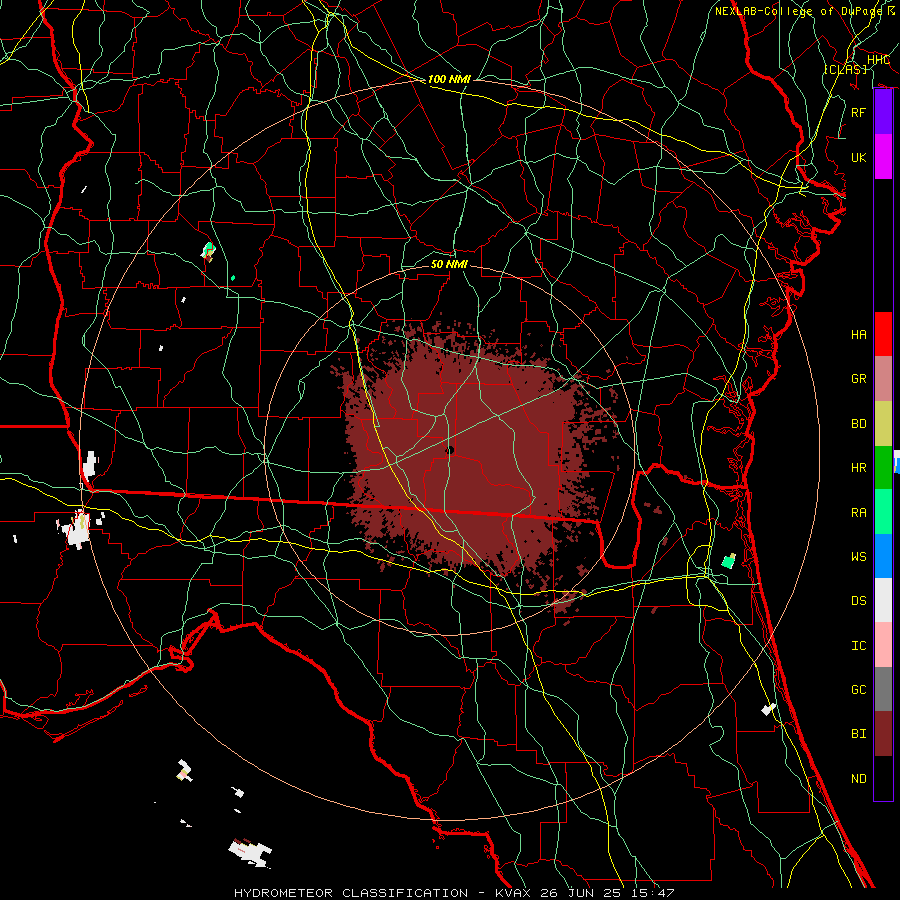Viewport: 900px width, 900px height.
Task: Click the [CLAS] units label
Action: [x=845, y=69]
